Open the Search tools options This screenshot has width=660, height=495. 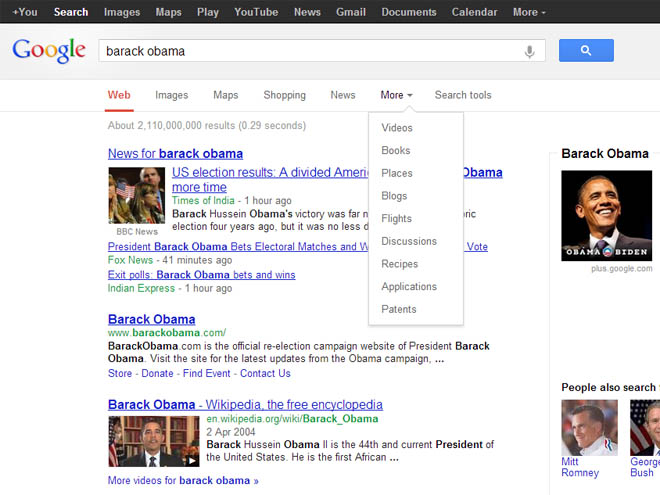(x=463, y=95)
